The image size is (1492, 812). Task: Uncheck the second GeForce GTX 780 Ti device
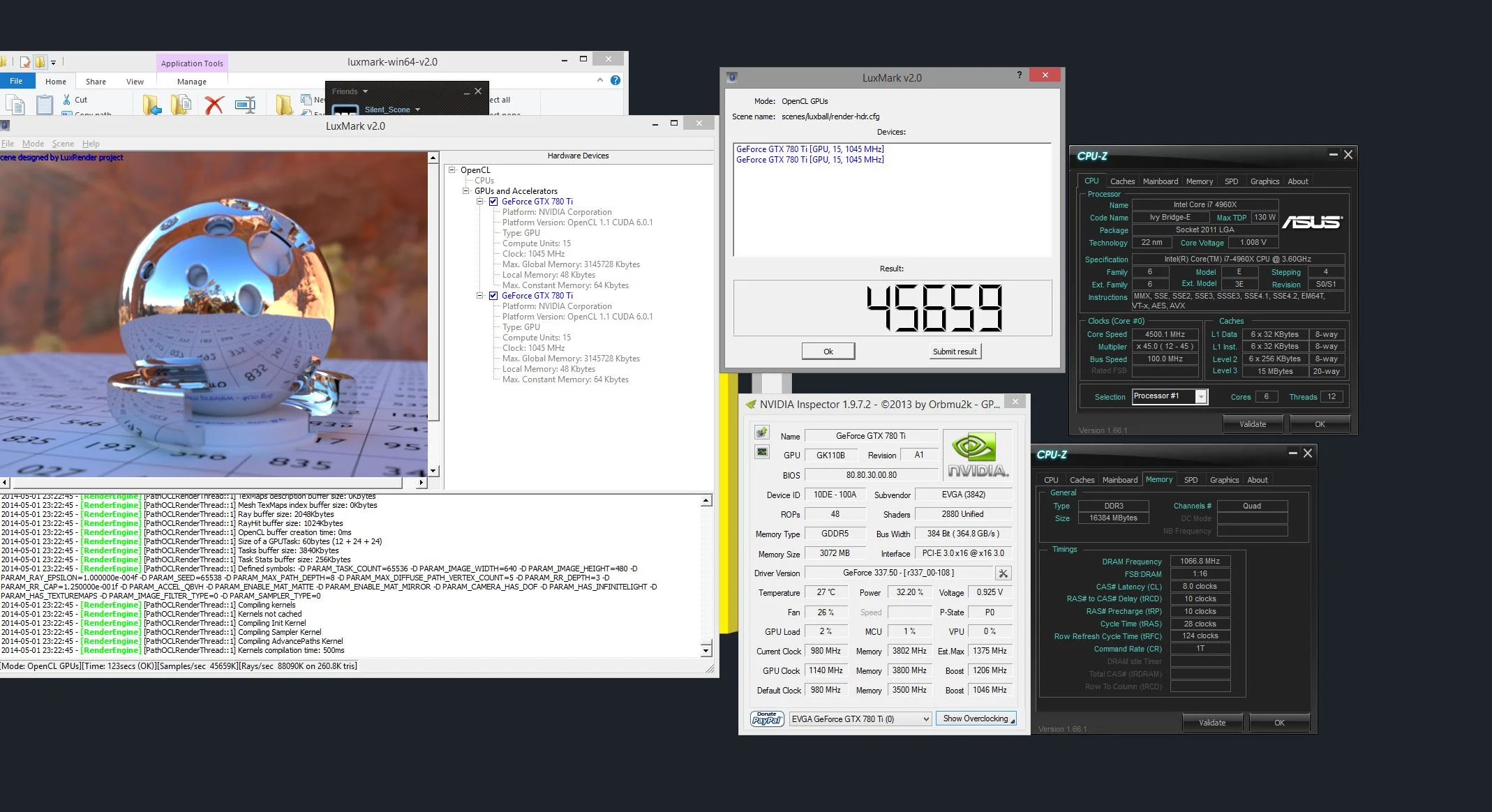(493, 296)
